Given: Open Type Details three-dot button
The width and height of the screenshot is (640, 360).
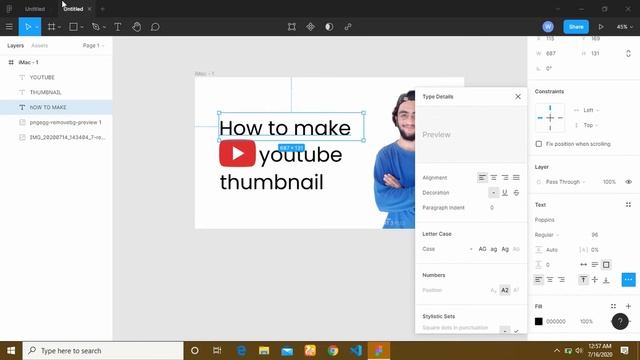Looking at the screenshot, I should click(629, 280).
